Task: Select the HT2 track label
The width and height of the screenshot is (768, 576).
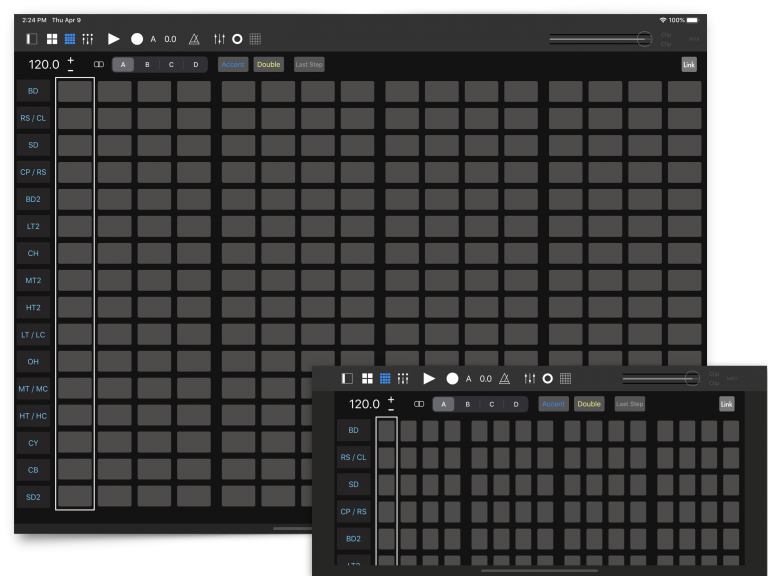Action: 33,308
